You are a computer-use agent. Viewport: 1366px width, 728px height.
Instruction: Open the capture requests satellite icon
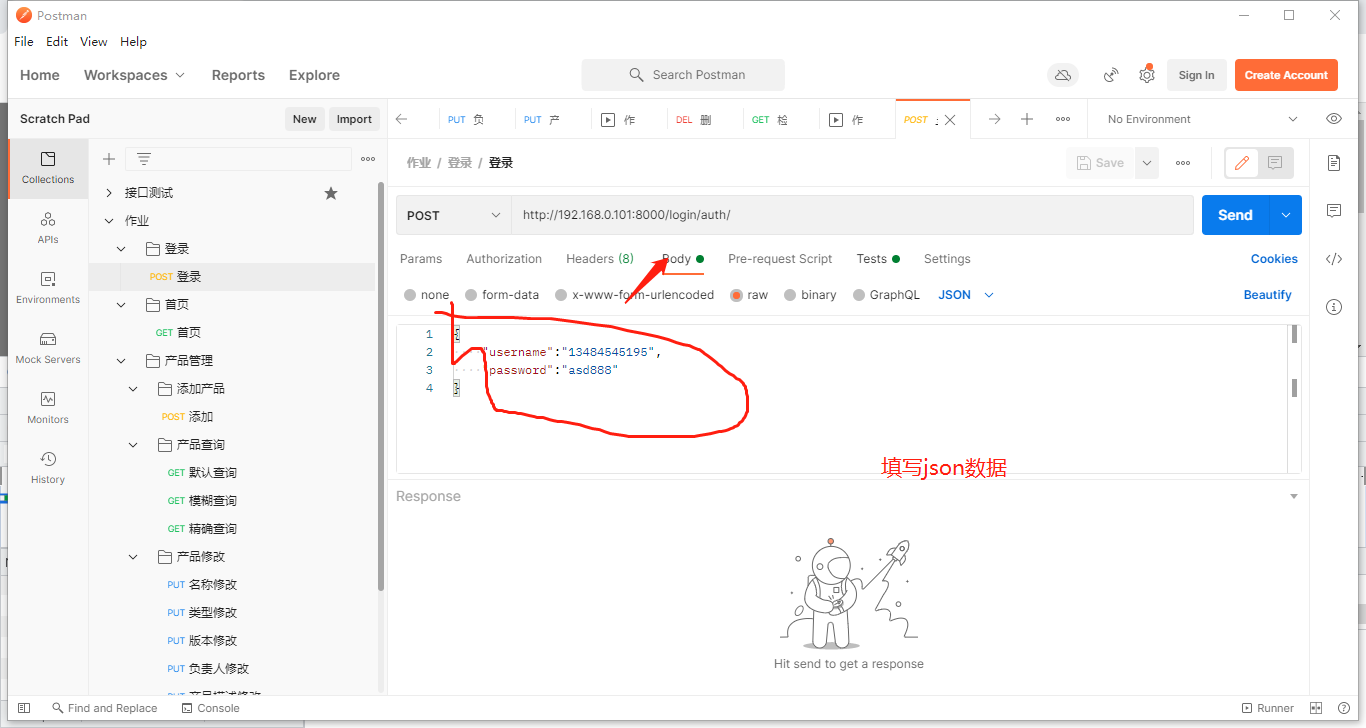1111,75
